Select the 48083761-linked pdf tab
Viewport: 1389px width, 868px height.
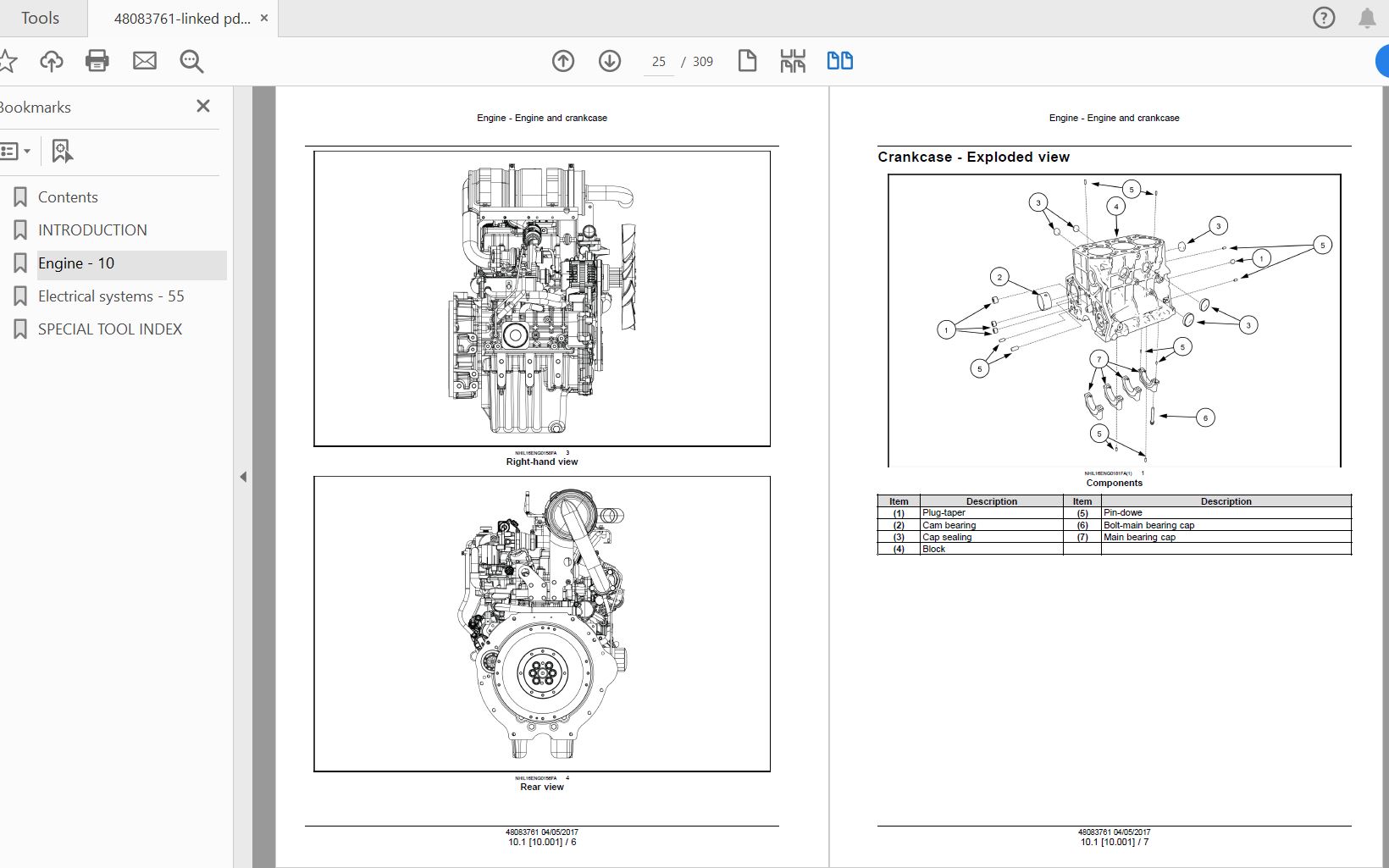click(181, 19)
